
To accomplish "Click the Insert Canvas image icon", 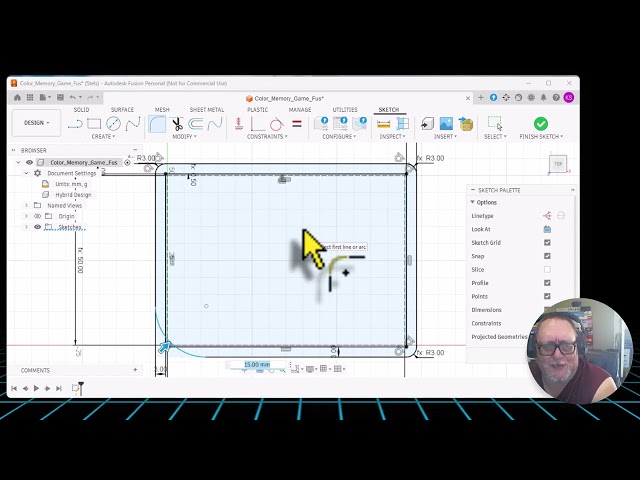I will point(446,124).
